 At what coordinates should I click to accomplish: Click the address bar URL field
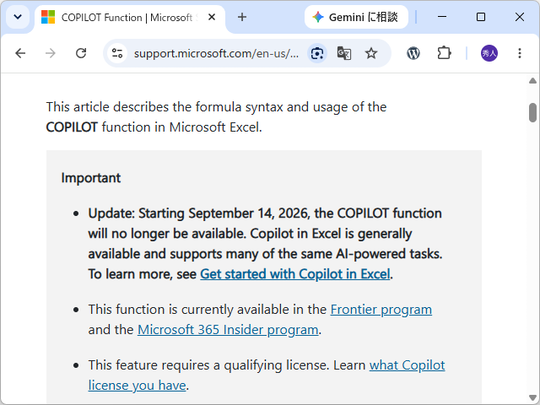point(216,53)
